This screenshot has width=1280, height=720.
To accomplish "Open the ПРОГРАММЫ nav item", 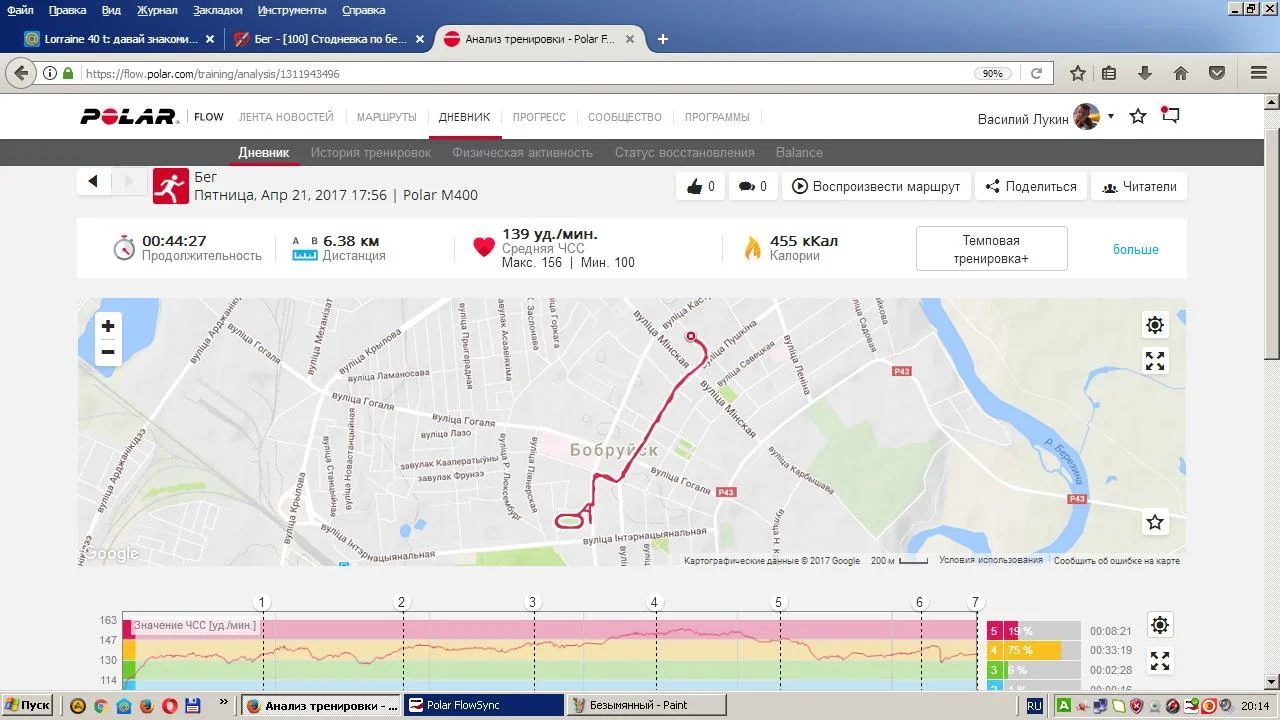I will point(717,117).
